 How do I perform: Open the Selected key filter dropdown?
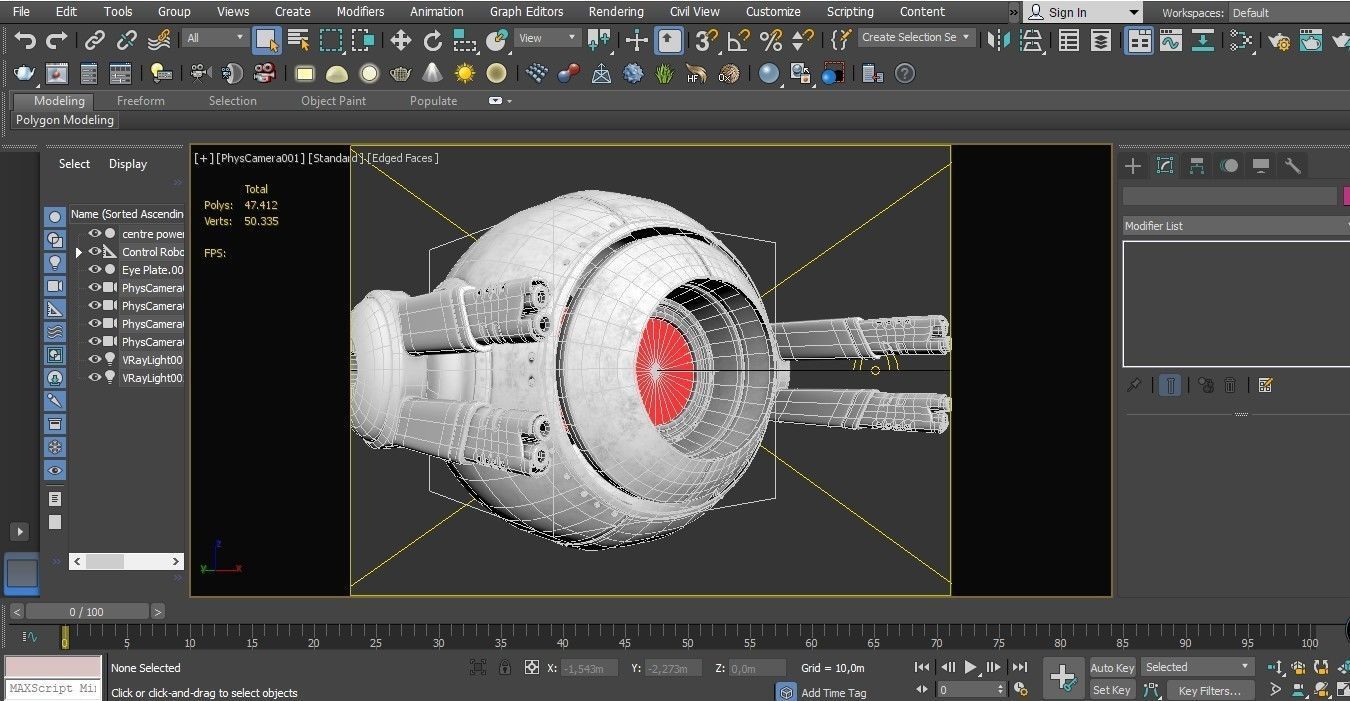[x=1198, y=667]
